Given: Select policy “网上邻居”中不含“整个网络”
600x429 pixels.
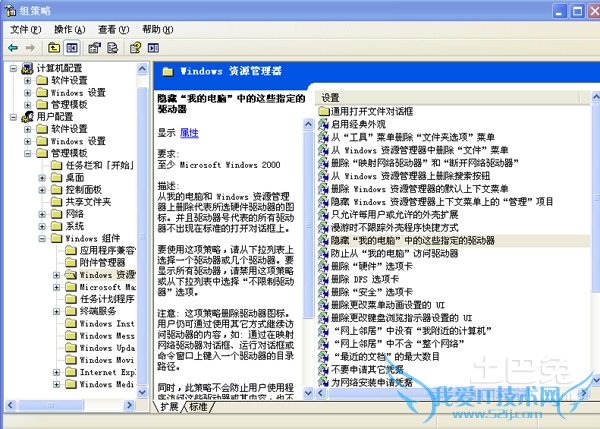Looking at the screenshot, I should (399, 343).
